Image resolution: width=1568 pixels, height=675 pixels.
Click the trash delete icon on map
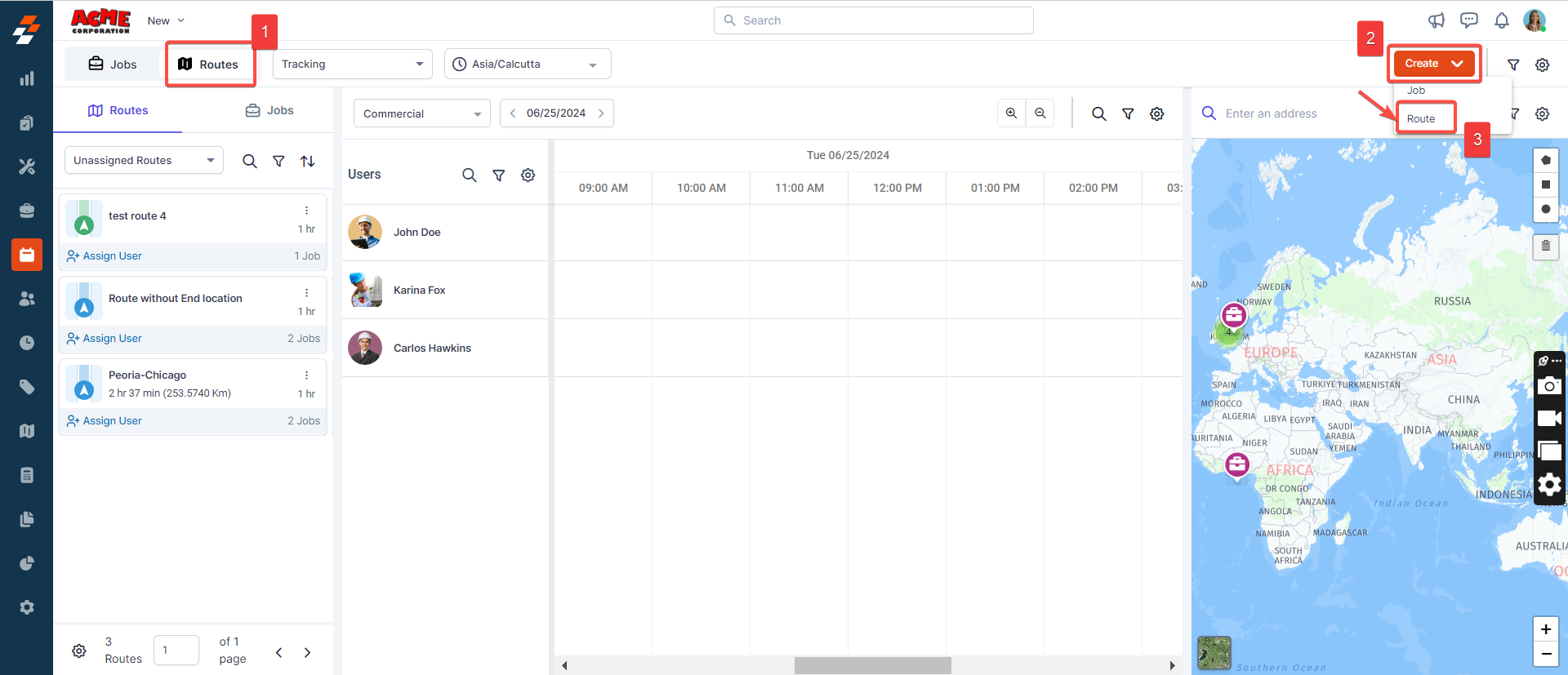1545,246
